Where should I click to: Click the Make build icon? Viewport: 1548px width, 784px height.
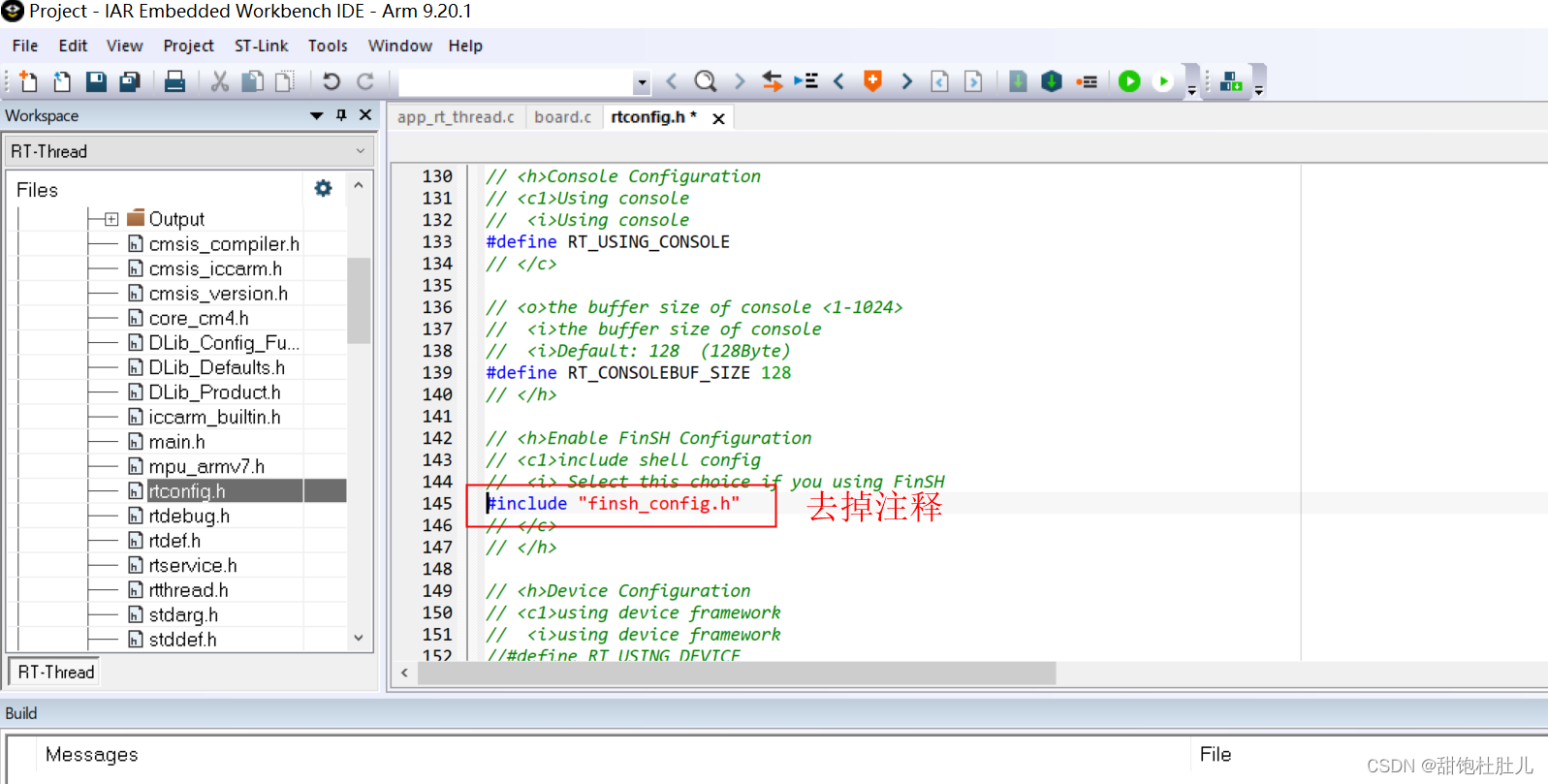coord(1052,81)
